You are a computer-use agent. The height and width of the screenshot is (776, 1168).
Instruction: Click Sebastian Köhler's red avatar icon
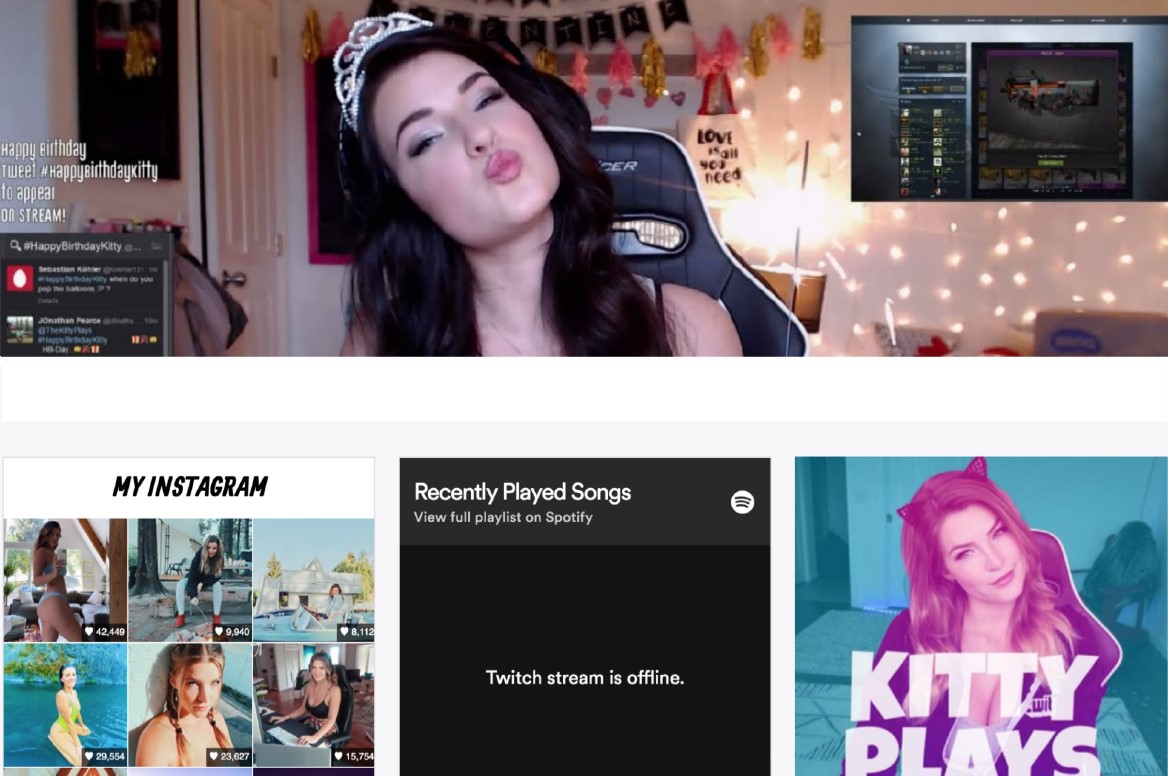pos(20,279)
